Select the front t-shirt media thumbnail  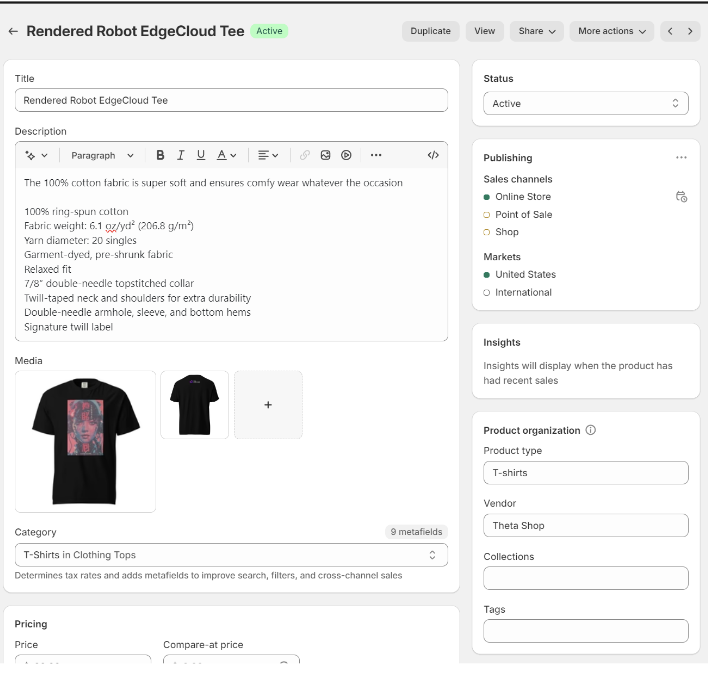tap(85, 442)
